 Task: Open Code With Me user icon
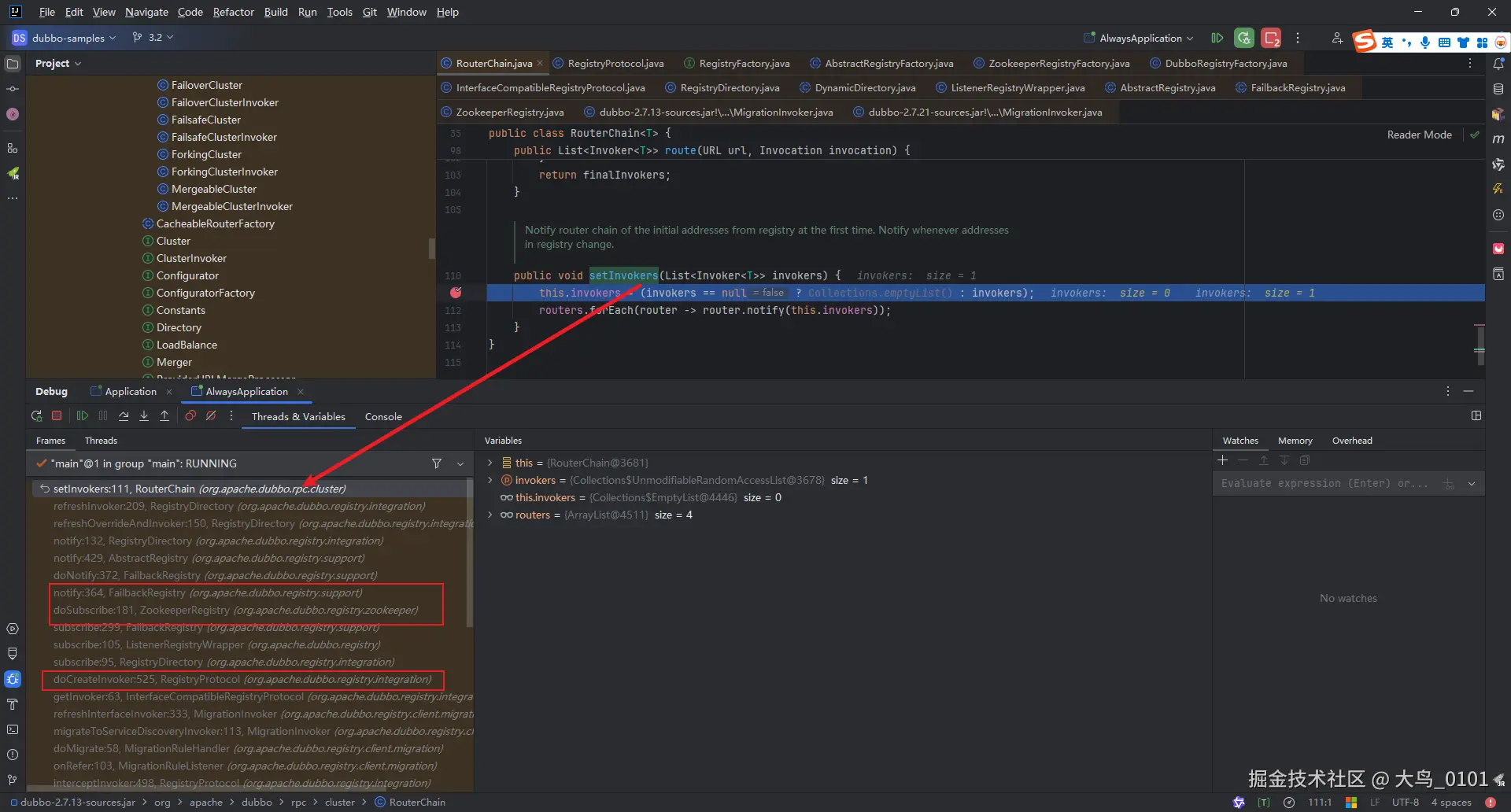coord(1337,38)
